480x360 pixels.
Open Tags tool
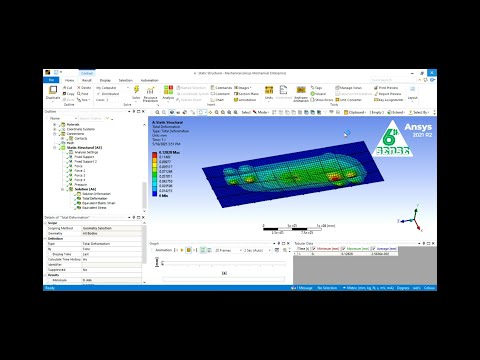tap(316, 88)
